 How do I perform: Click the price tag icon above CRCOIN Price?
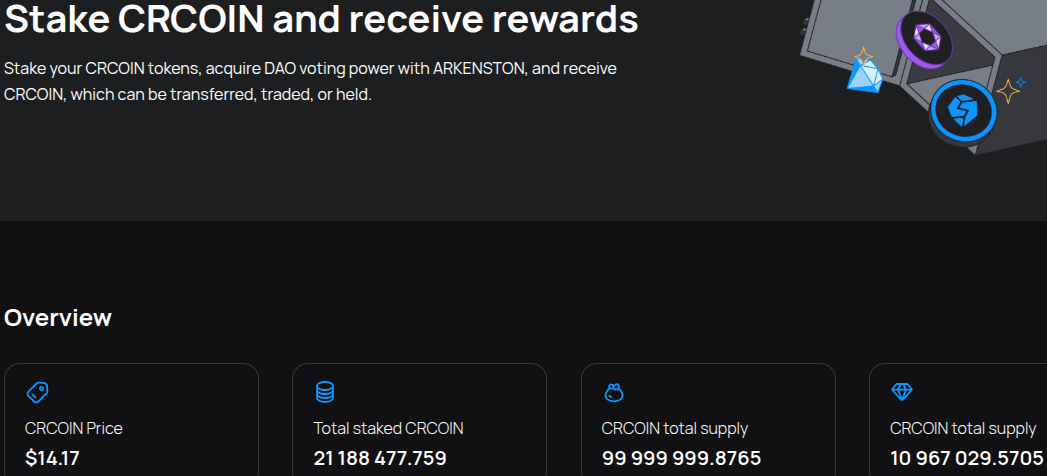pyautogui.click(x=37, y=392)
